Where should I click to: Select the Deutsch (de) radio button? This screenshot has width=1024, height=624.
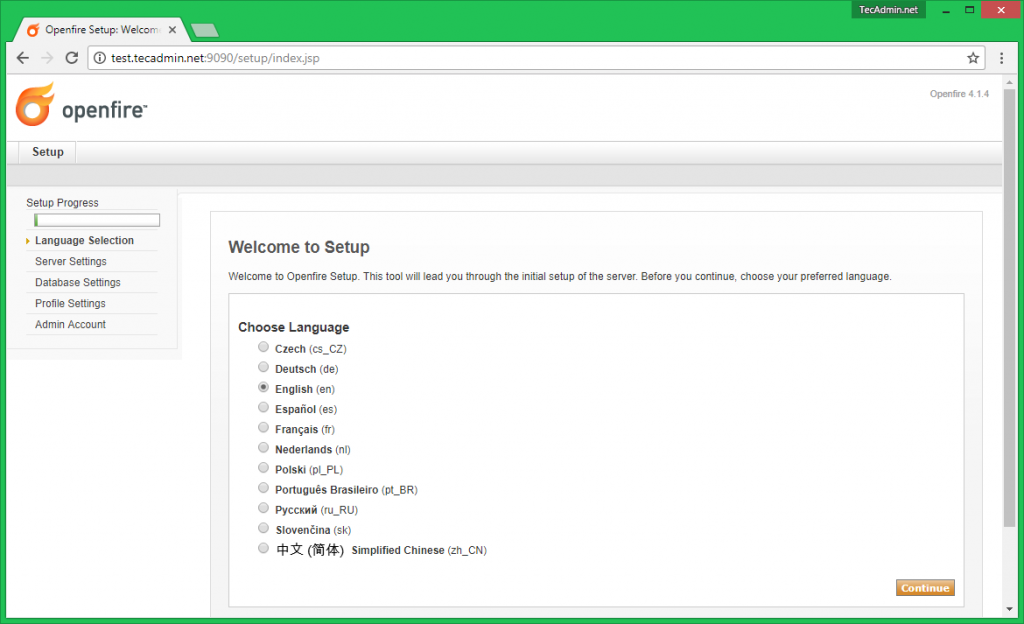point(263,368)
